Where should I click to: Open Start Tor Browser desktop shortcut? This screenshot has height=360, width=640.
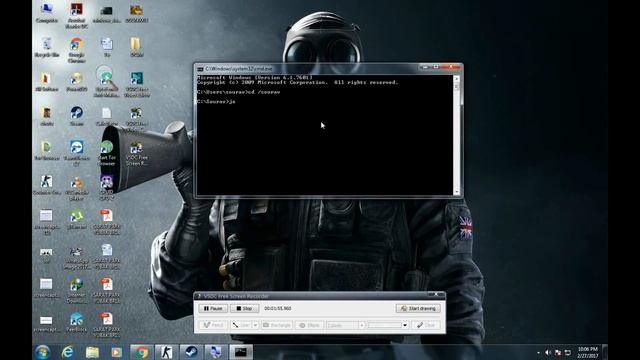[107, 154]
